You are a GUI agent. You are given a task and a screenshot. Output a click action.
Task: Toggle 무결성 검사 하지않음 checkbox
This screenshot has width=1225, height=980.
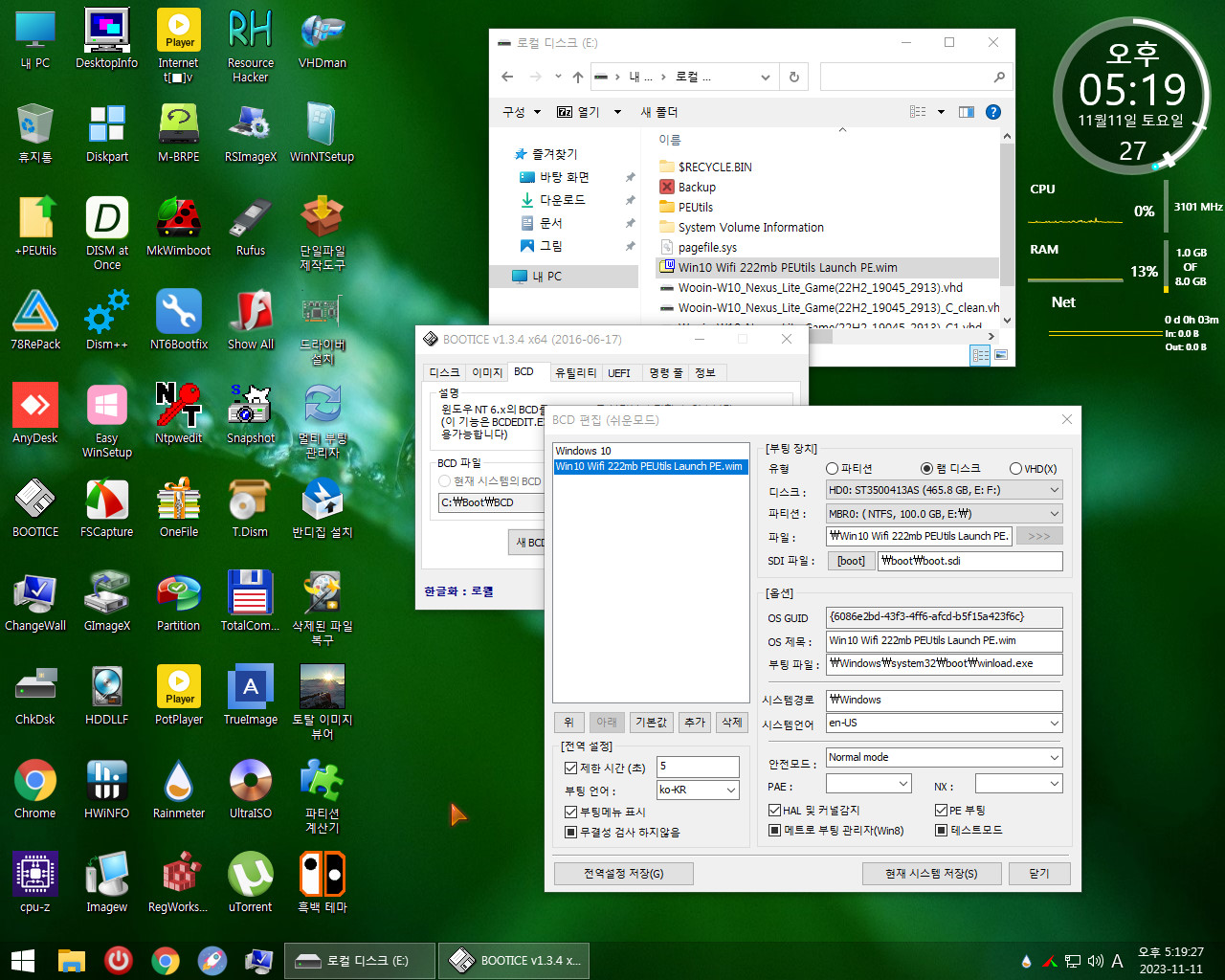(x=570, y=833)
